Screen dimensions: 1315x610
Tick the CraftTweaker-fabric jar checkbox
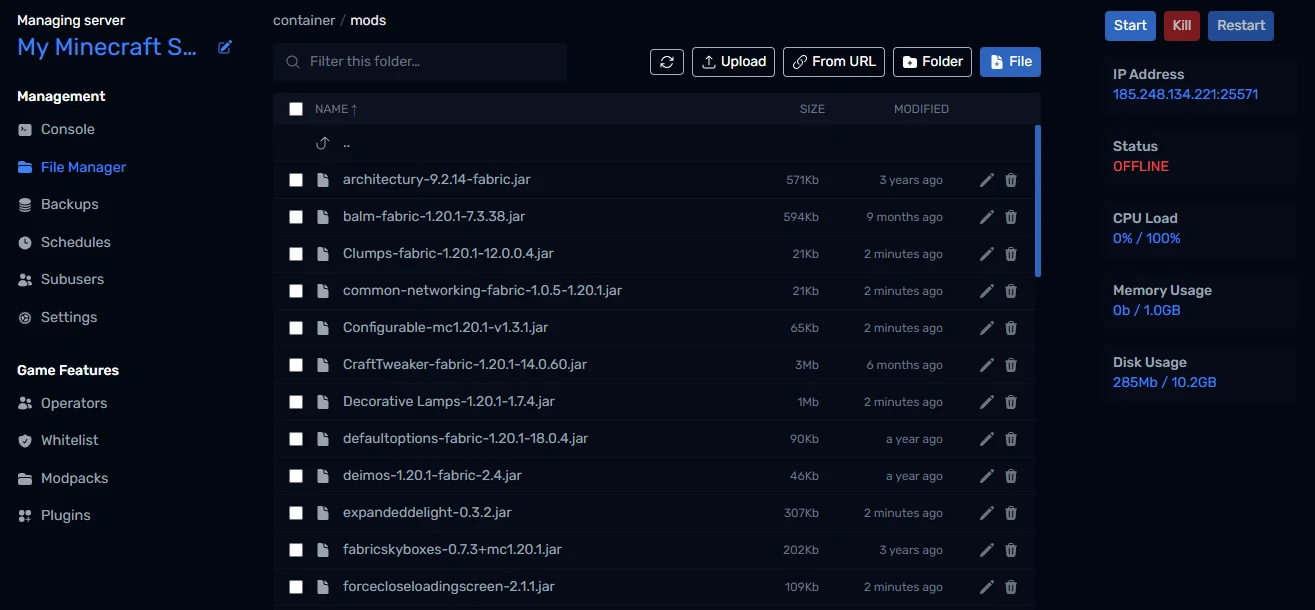[296, 365]
